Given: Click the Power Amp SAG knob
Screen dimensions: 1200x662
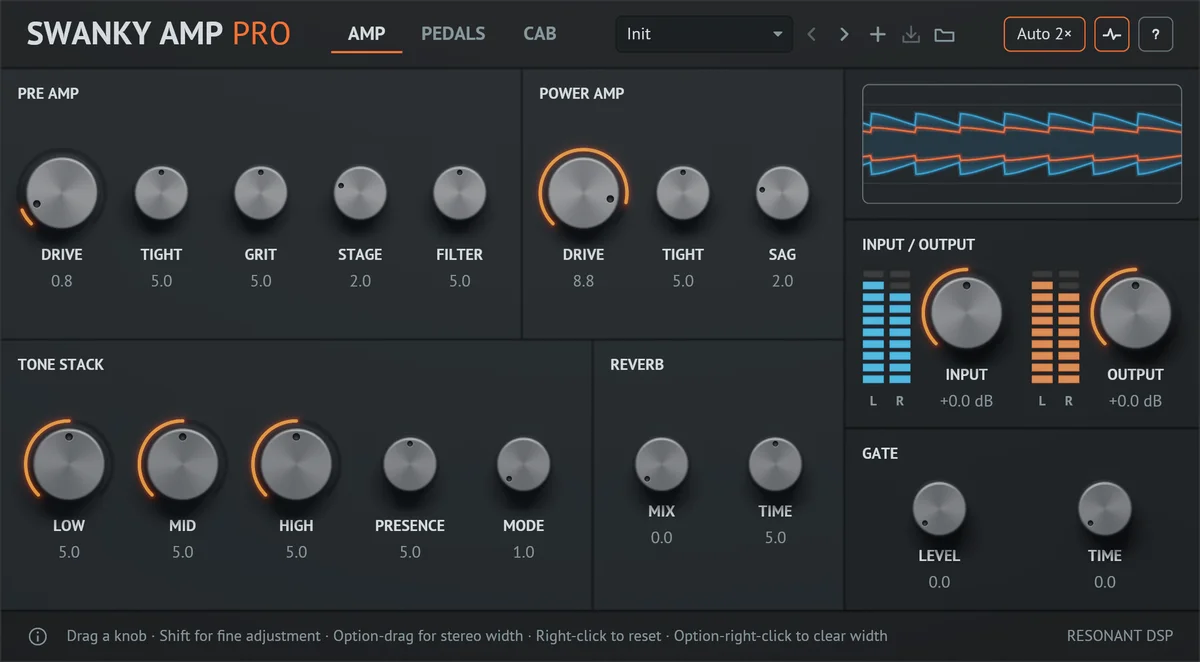Looking at the screenshot, I should click(x=782, y=193).
